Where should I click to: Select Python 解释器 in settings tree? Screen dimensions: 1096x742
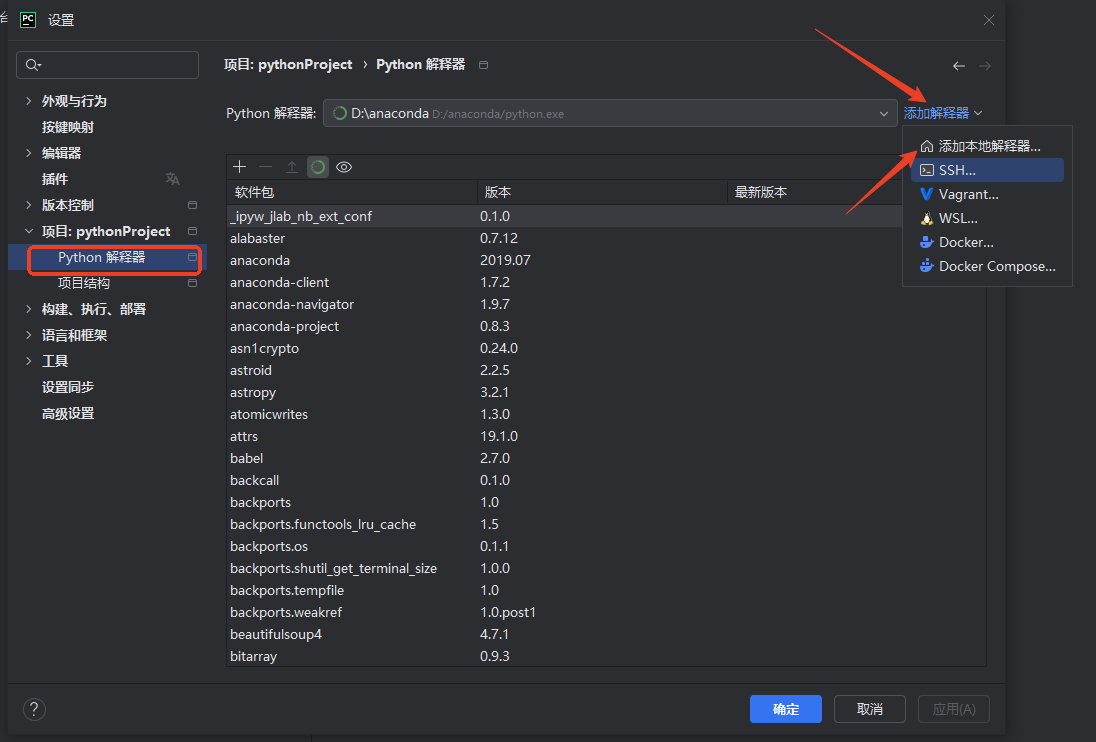(101, 257)
